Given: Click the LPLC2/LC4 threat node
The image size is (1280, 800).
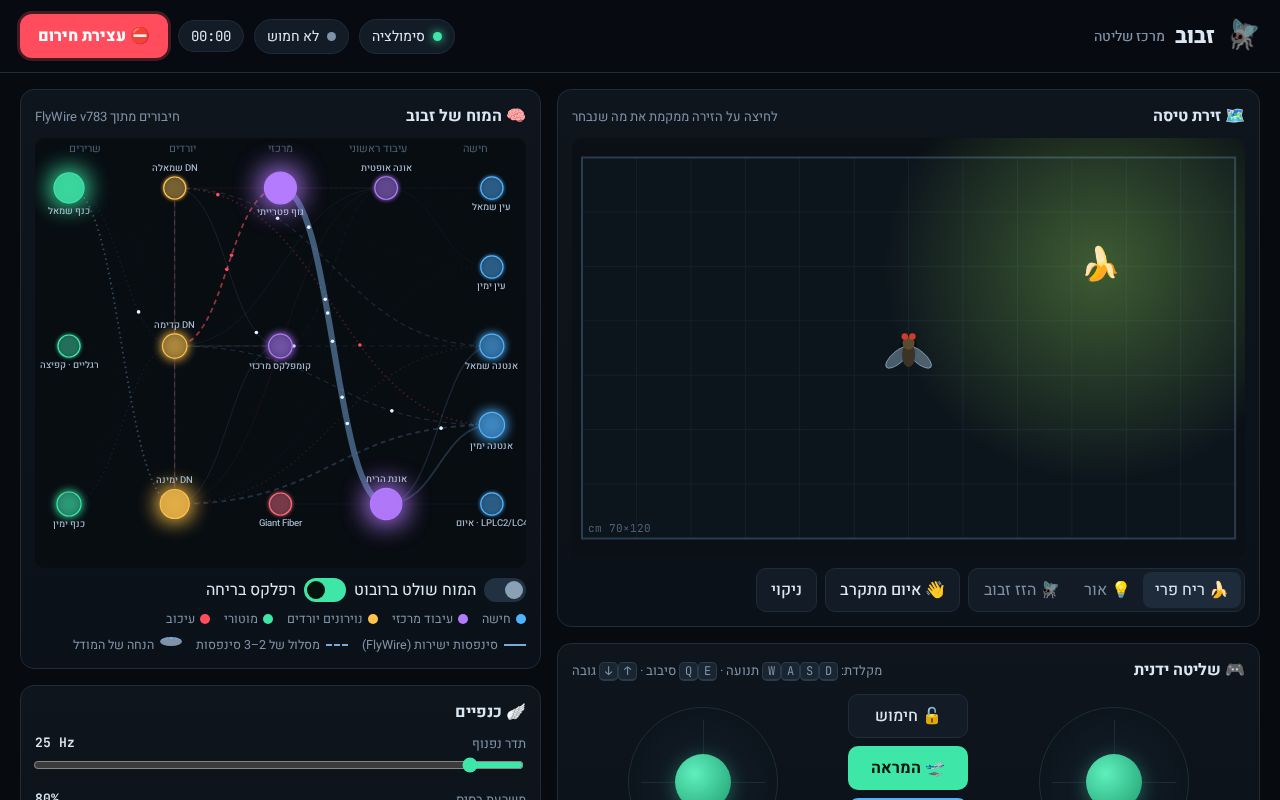Looking at the screenshot, I should (492, 504).
